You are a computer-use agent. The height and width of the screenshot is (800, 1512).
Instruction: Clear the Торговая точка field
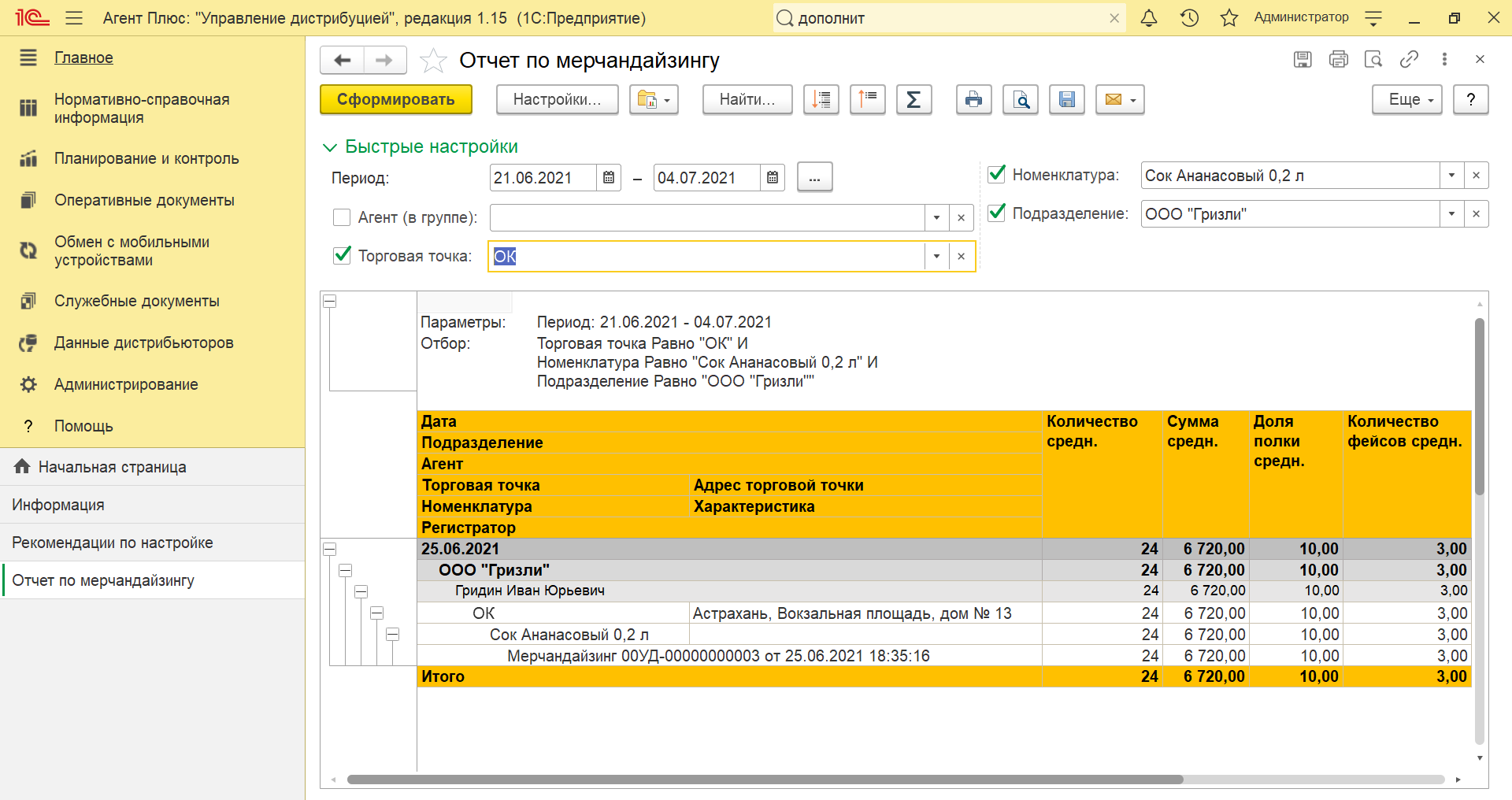point(961,257)
